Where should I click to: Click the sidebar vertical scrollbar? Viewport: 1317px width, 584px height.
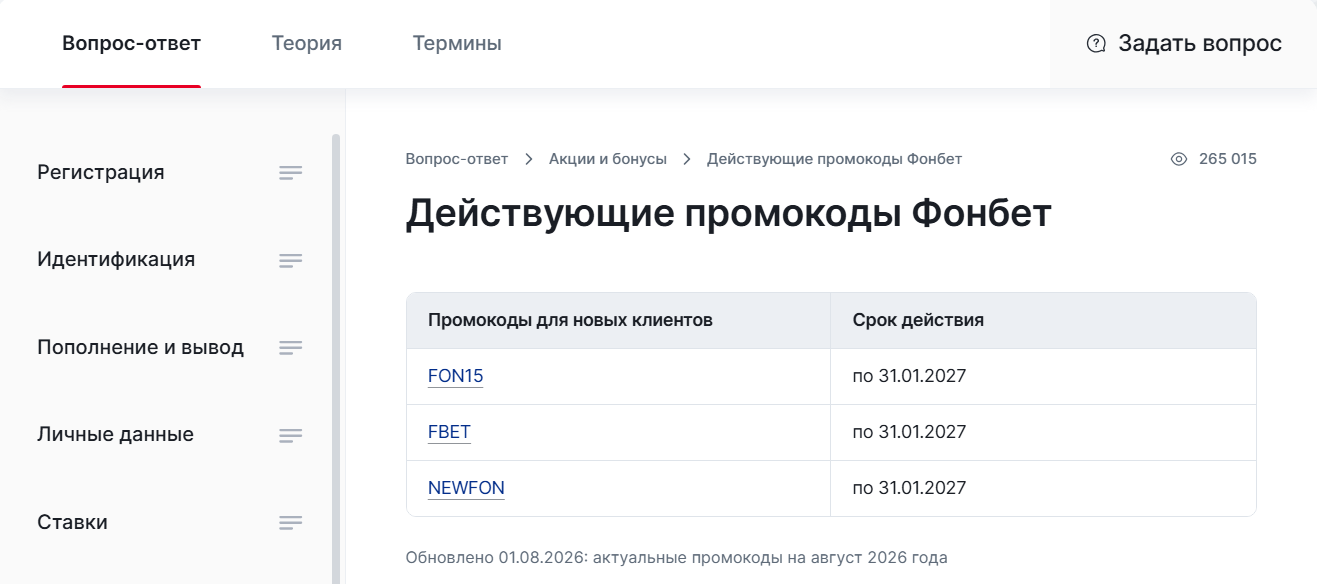(x=336, y=359)
